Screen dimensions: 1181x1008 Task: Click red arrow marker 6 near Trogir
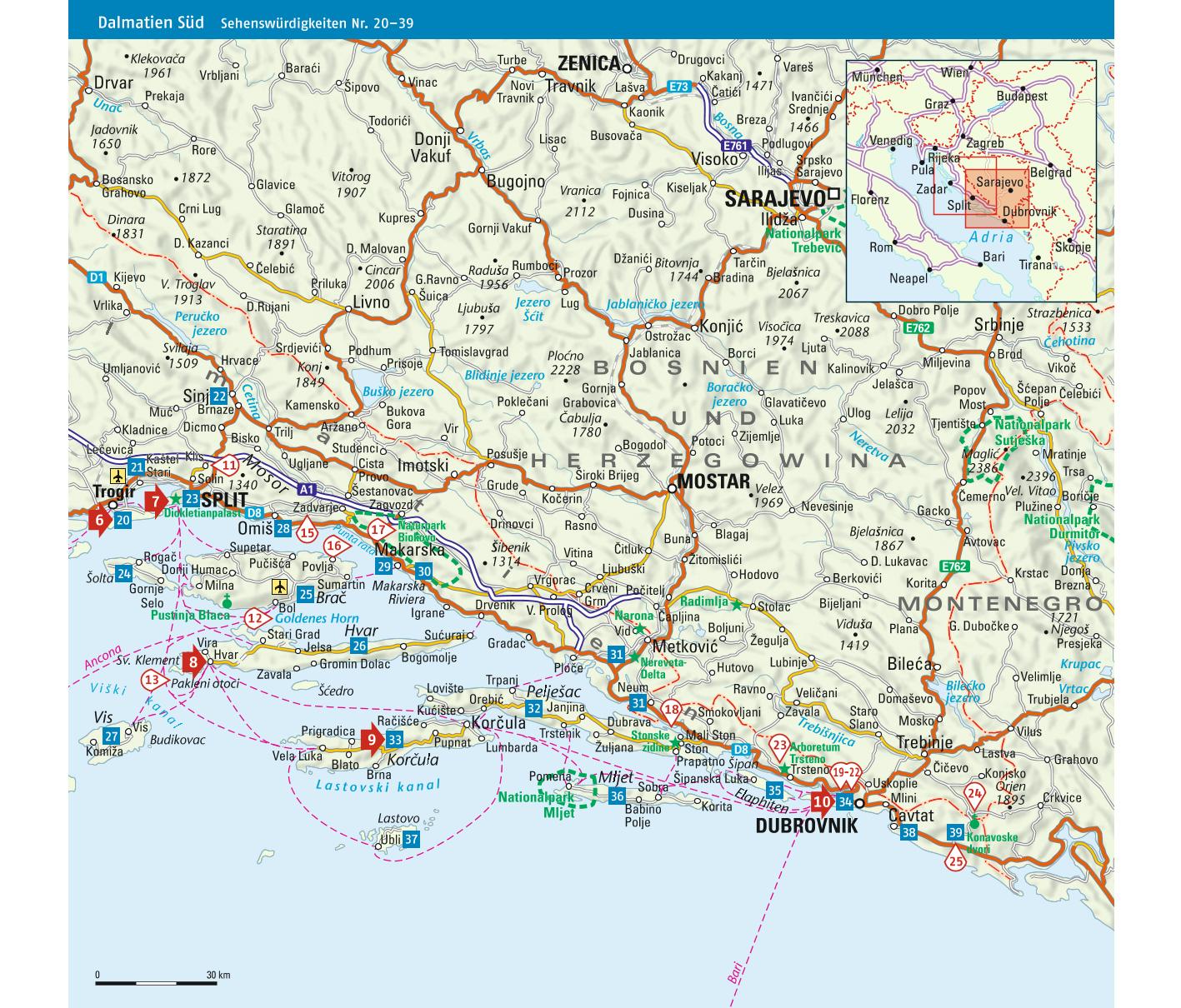coord(99,521)
